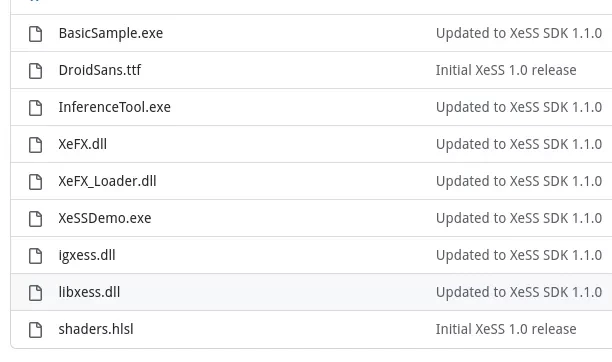Open the libxess.dll file
The image size is (612, 362).
(89, 292)
